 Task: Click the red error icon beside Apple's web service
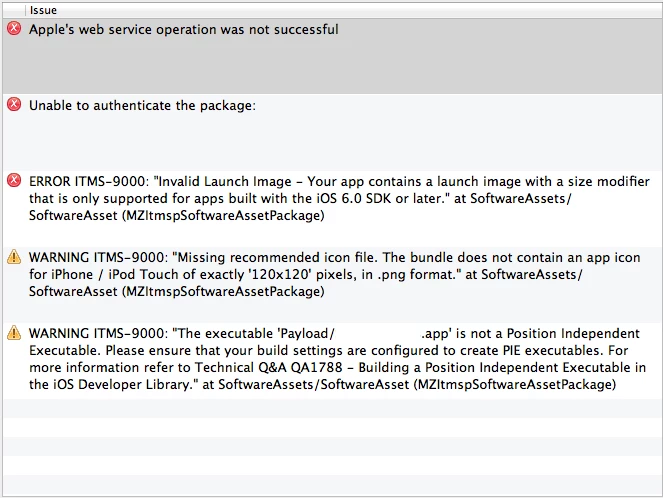click(14, 28)
